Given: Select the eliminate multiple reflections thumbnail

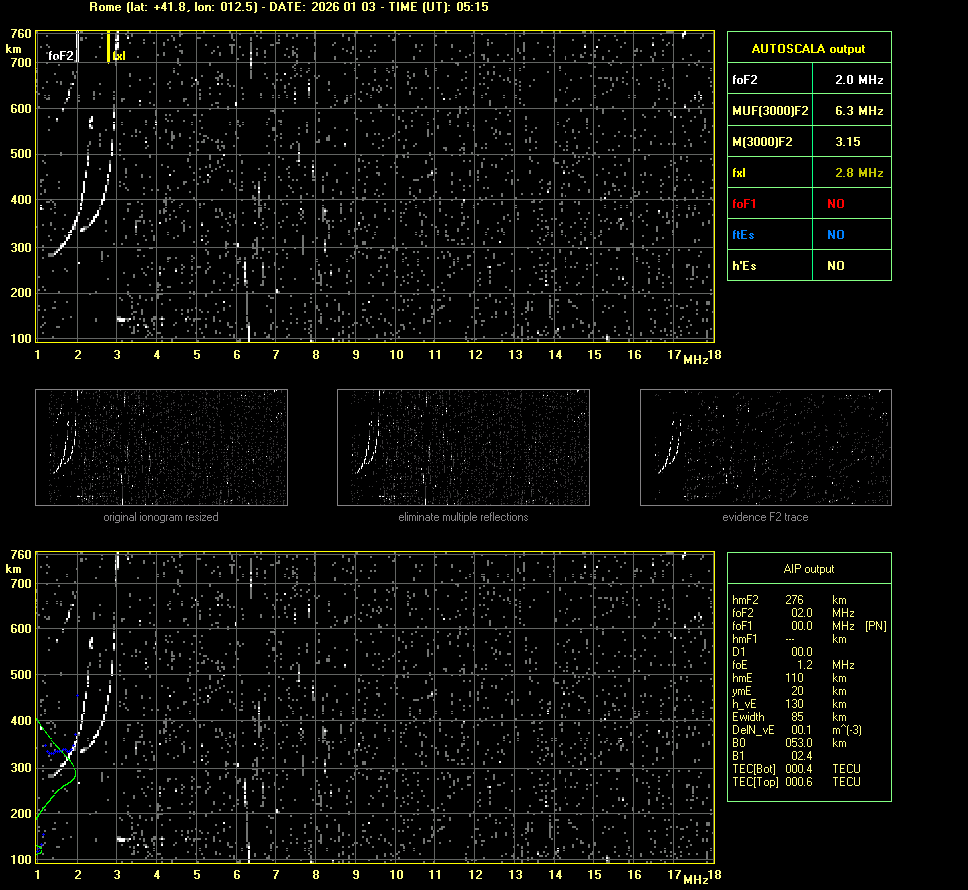Looking at the screenshot, I should [x=463, y=447].
